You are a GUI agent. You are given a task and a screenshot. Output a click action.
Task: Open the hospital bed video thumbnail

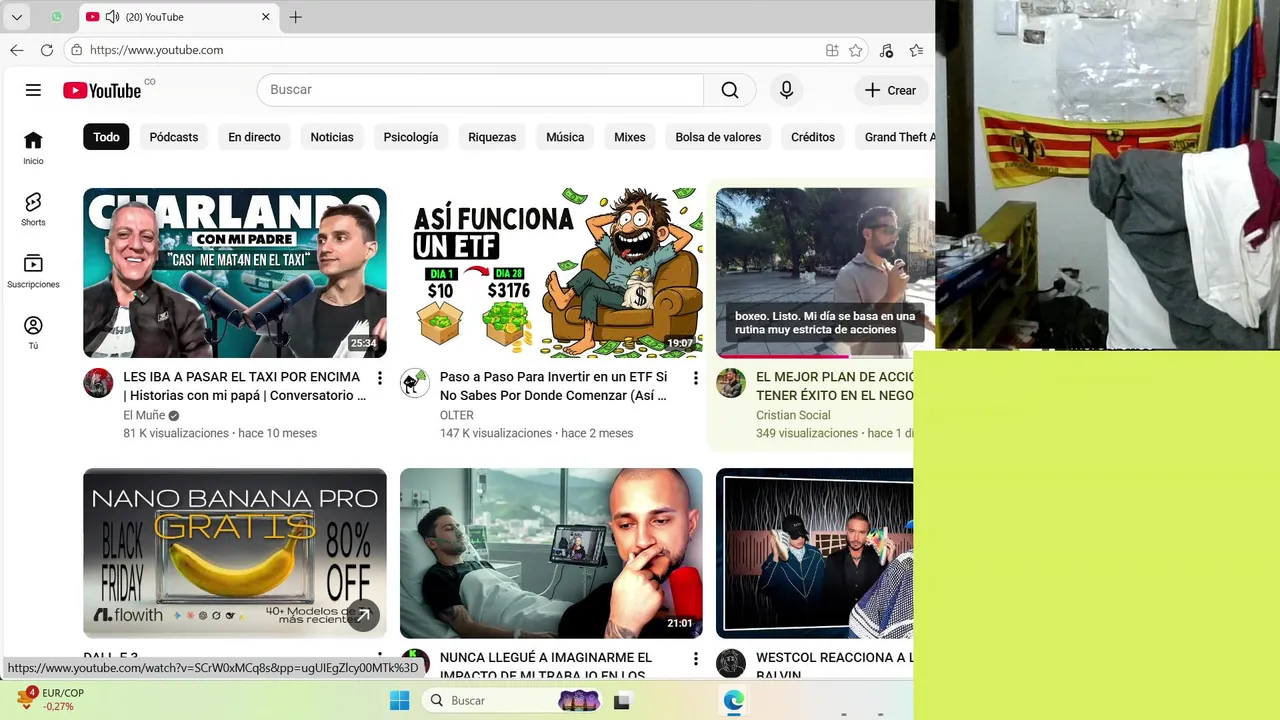[551, 553]
